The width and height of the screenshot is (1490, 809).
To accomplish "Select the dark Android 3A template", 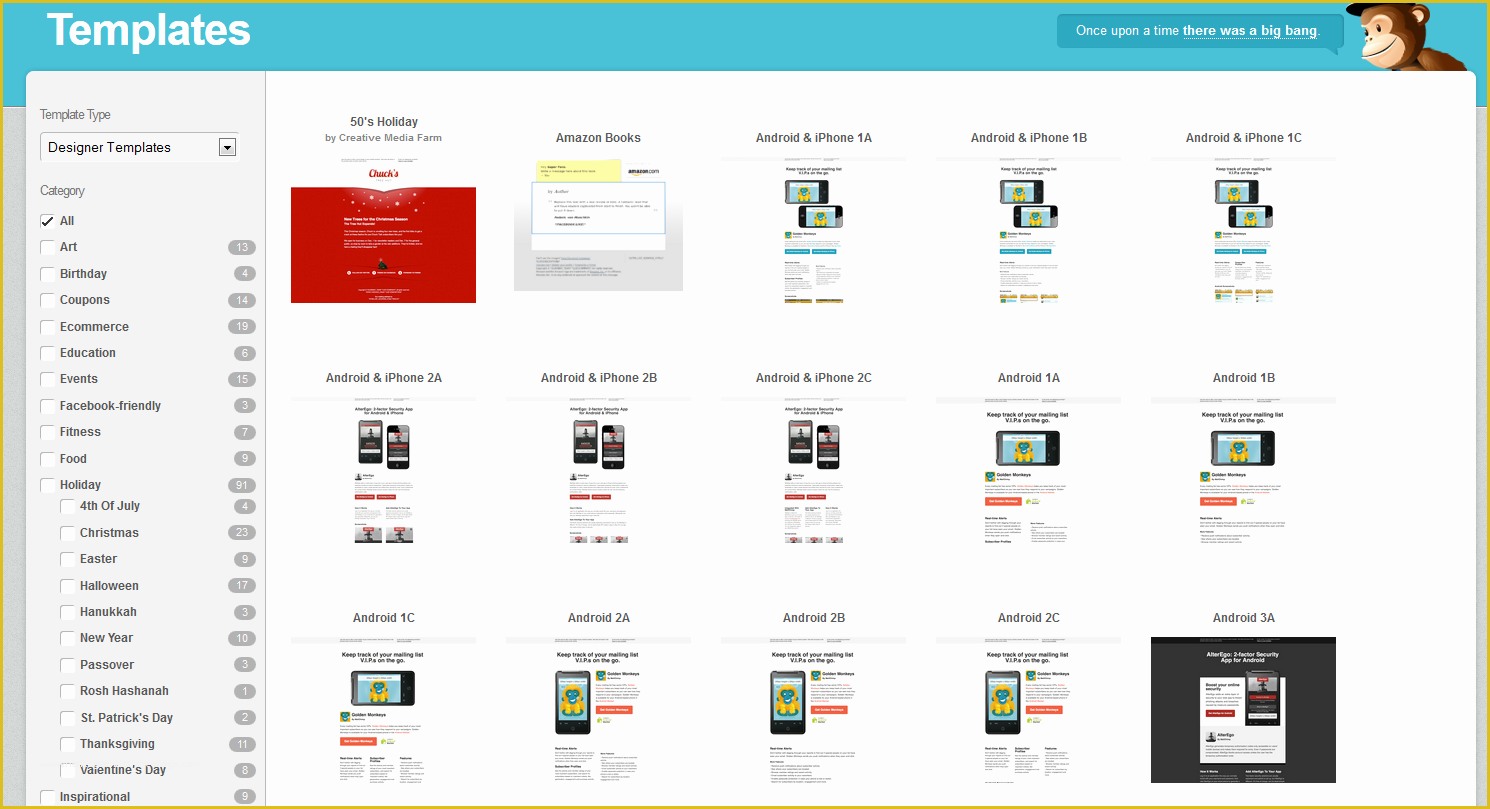I will pos(1243,710).
